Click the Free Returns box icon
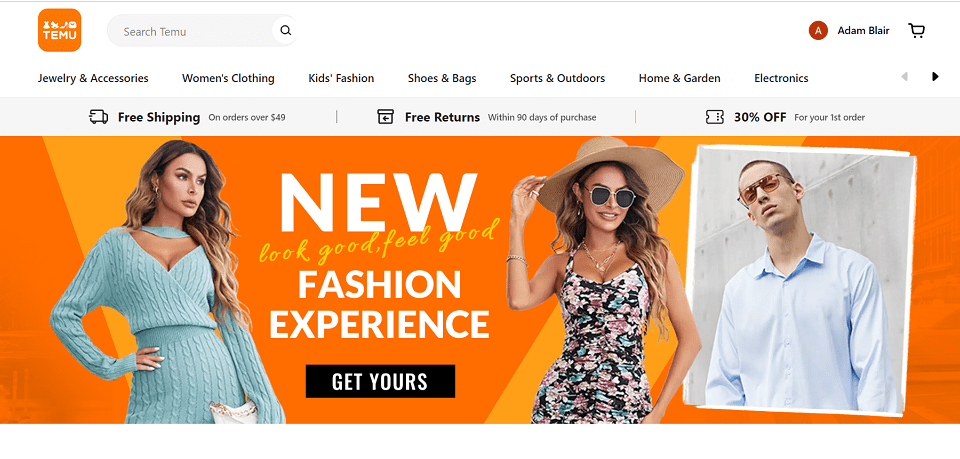The height and width of the screenshot is (459, 960). click(x=385, y=116)
